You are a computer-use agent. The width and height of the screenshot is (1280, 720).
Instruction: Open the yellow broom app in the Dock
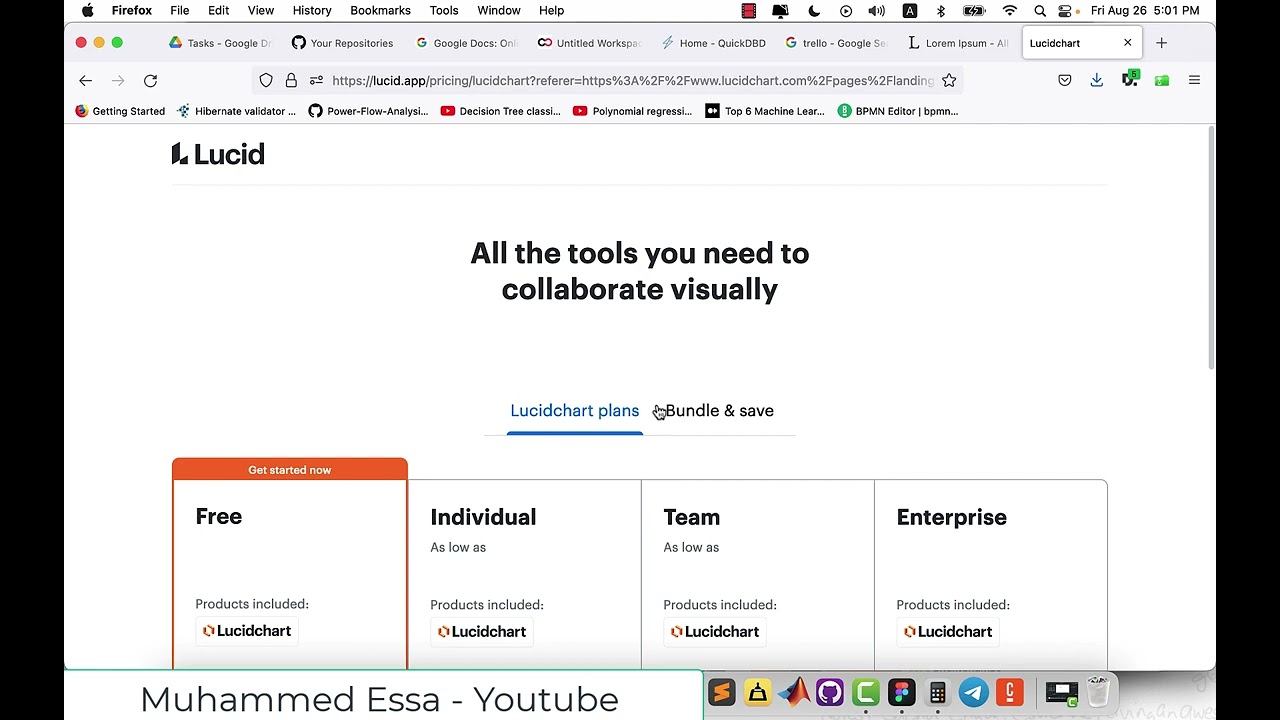click(757, 692)
